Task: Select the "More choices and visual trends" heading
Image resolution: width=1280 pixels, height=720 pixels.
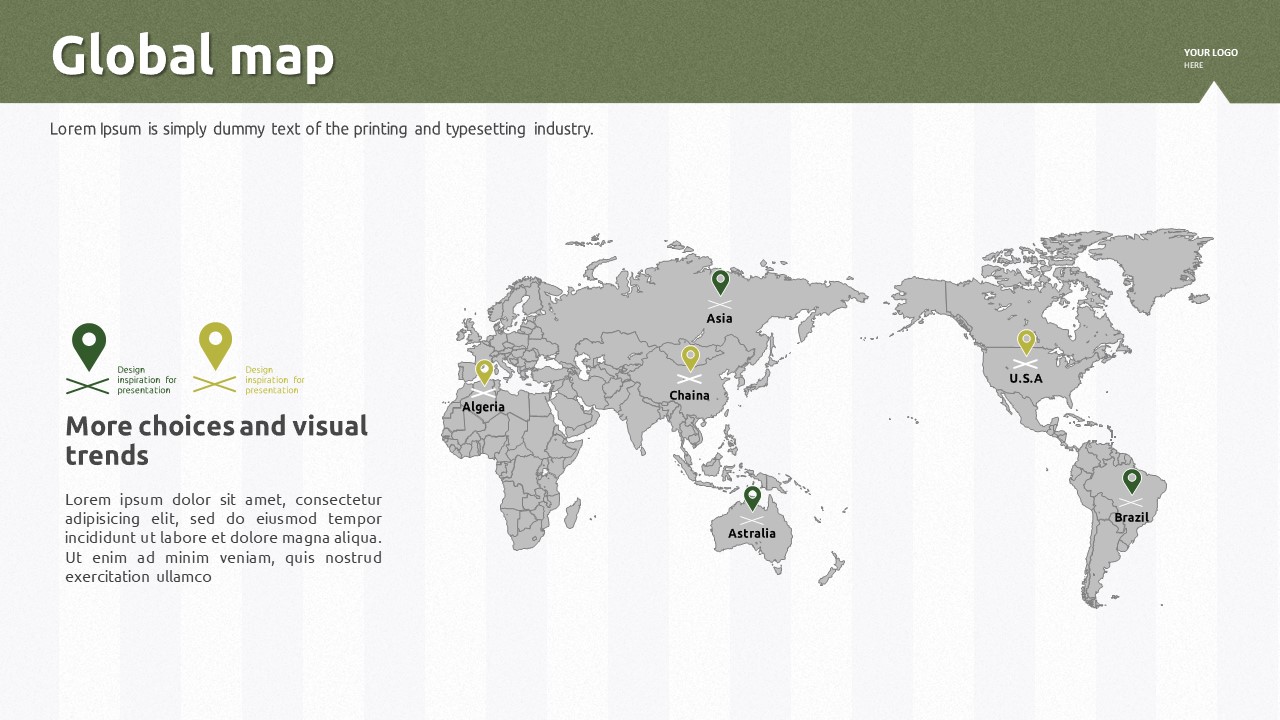Action: (x=216, y=440)
